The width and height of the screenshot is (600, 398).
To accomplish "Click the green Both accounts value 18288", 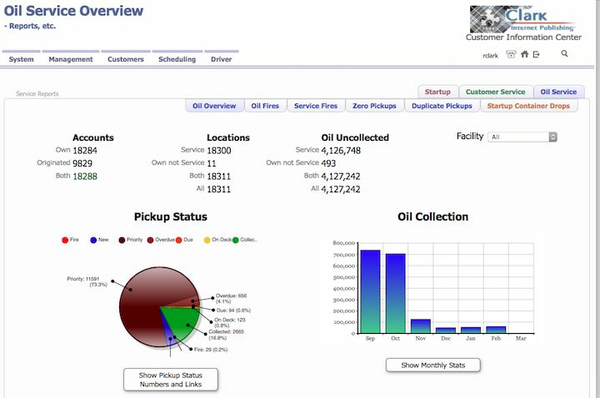I will [85, 176].
